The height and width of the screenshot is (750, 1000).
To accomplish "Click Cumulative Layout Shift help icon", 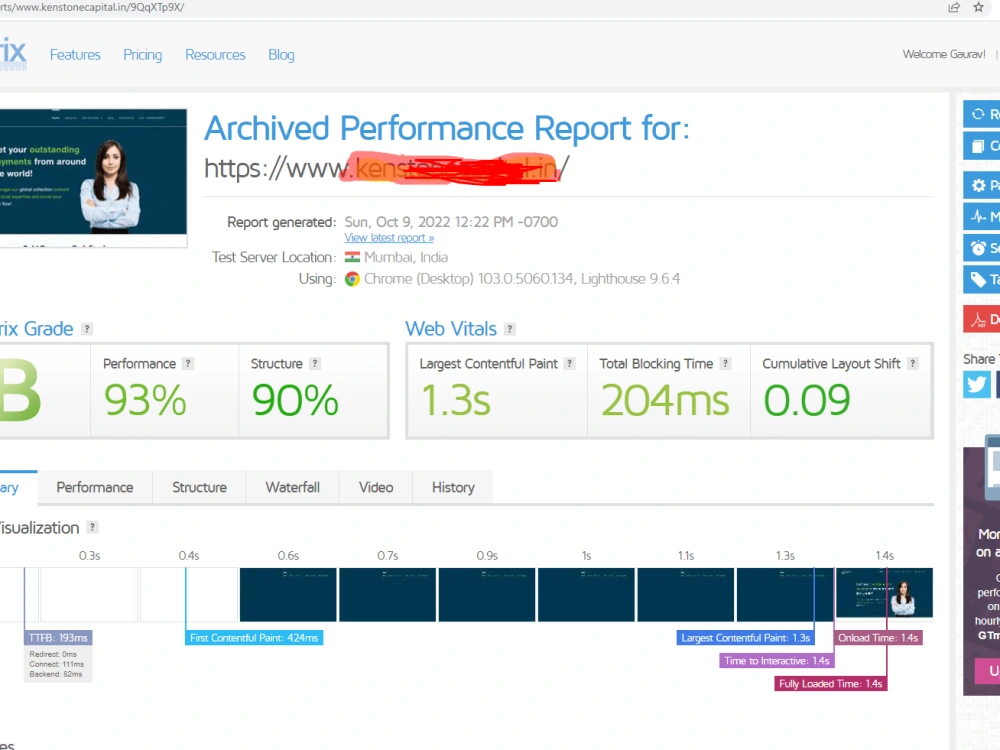I will coord(913,364).
